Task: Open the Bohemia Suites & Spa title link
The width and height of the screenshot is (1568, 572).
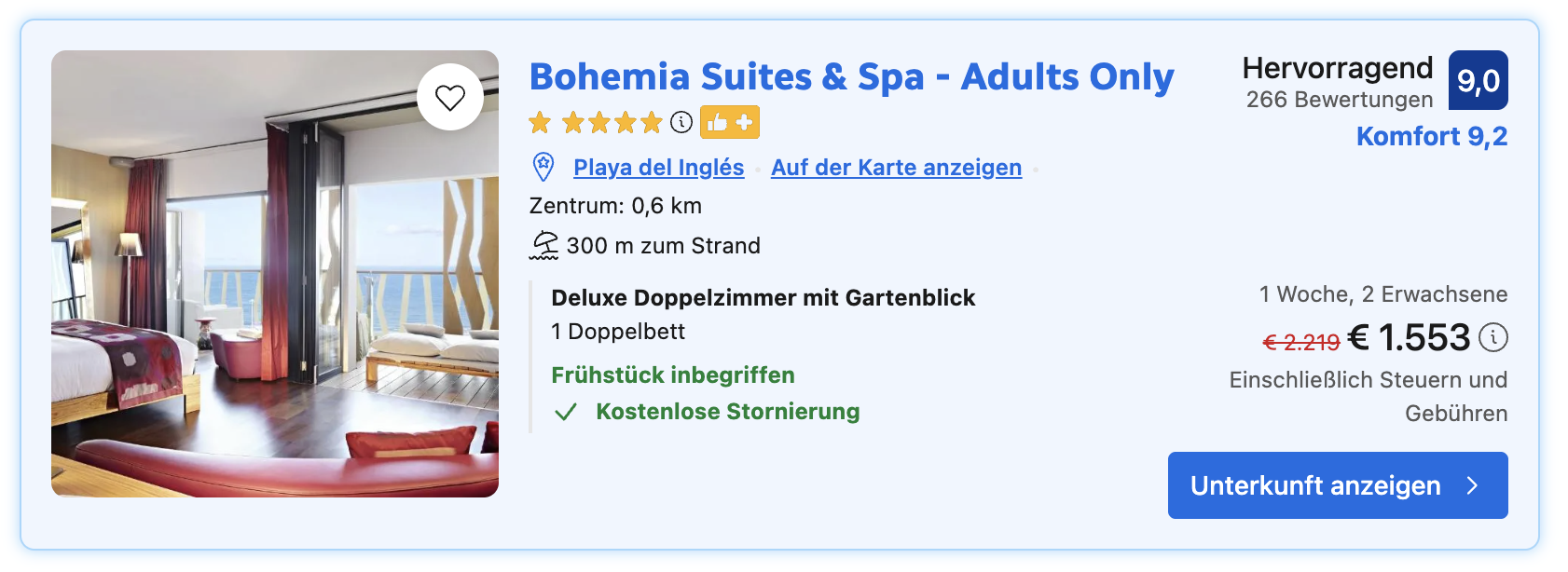Action: point(851,76)
